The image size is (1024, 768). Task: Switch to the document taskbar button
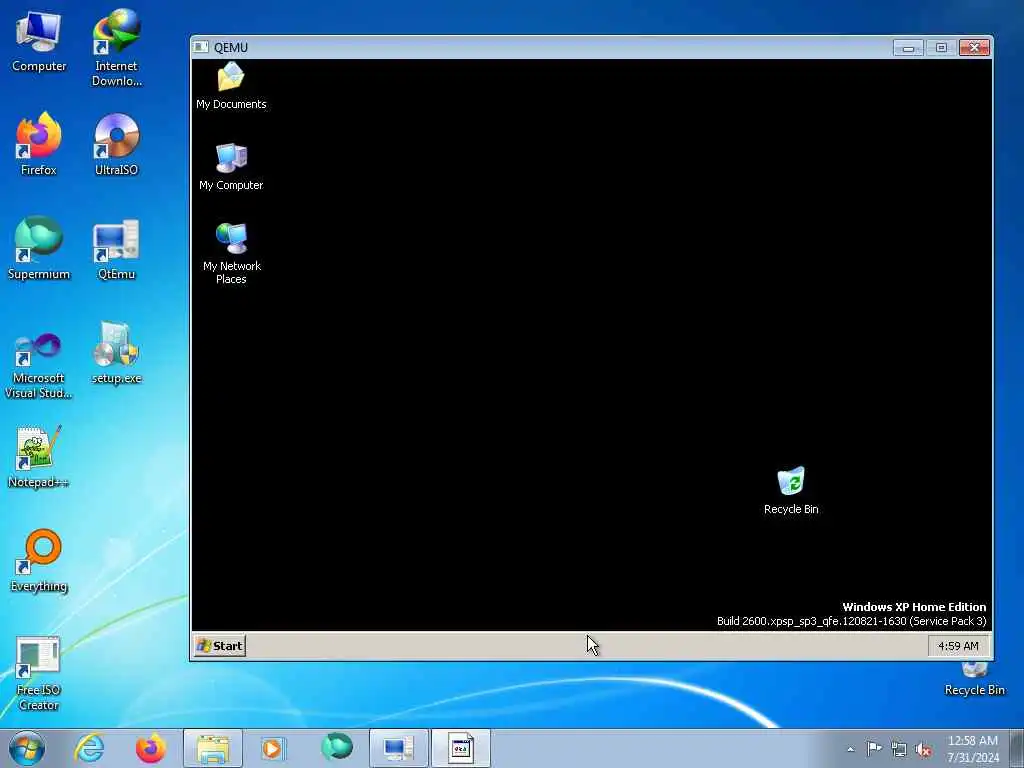tap(460, 748)
